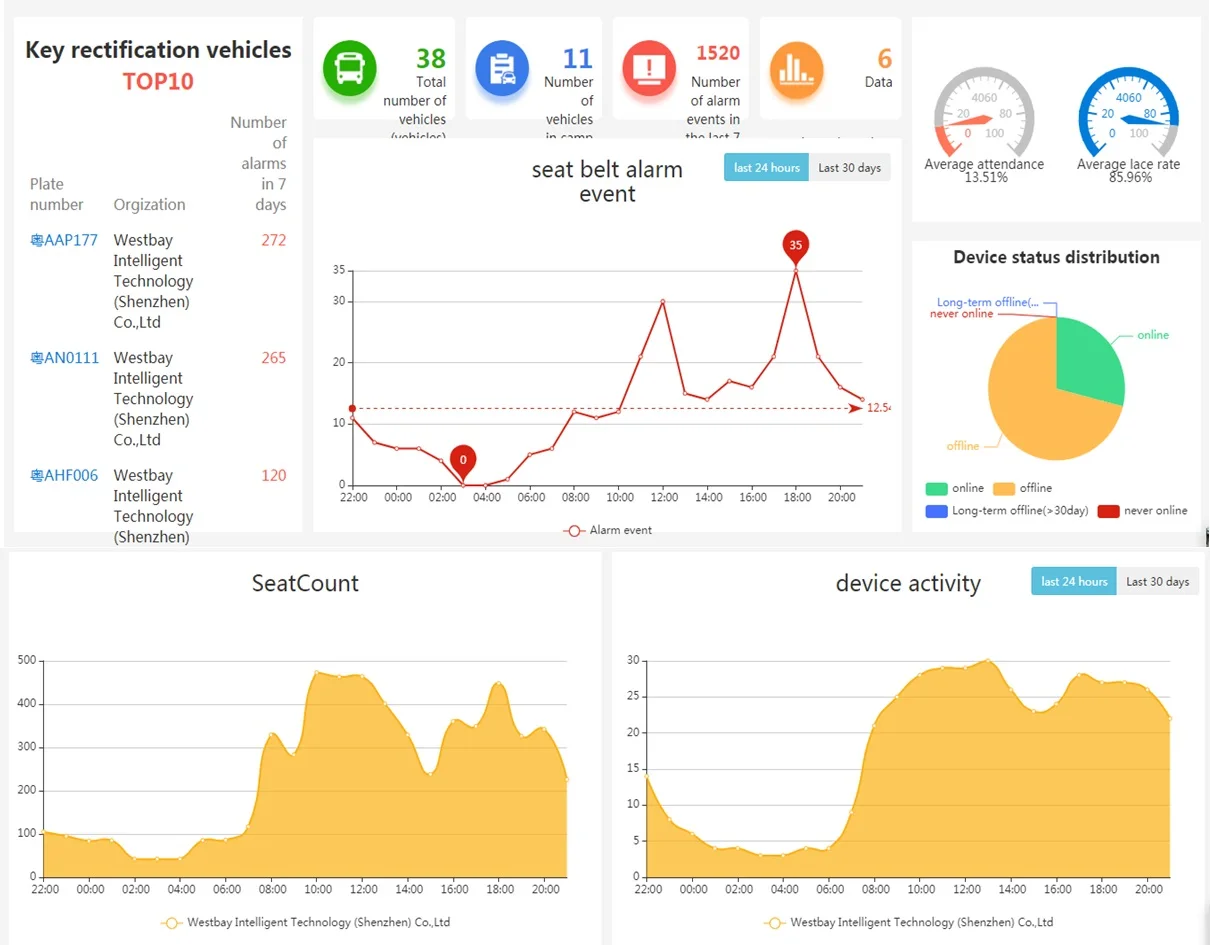Switch device activity chart to Last 30 days

(x=1157, y=582)
